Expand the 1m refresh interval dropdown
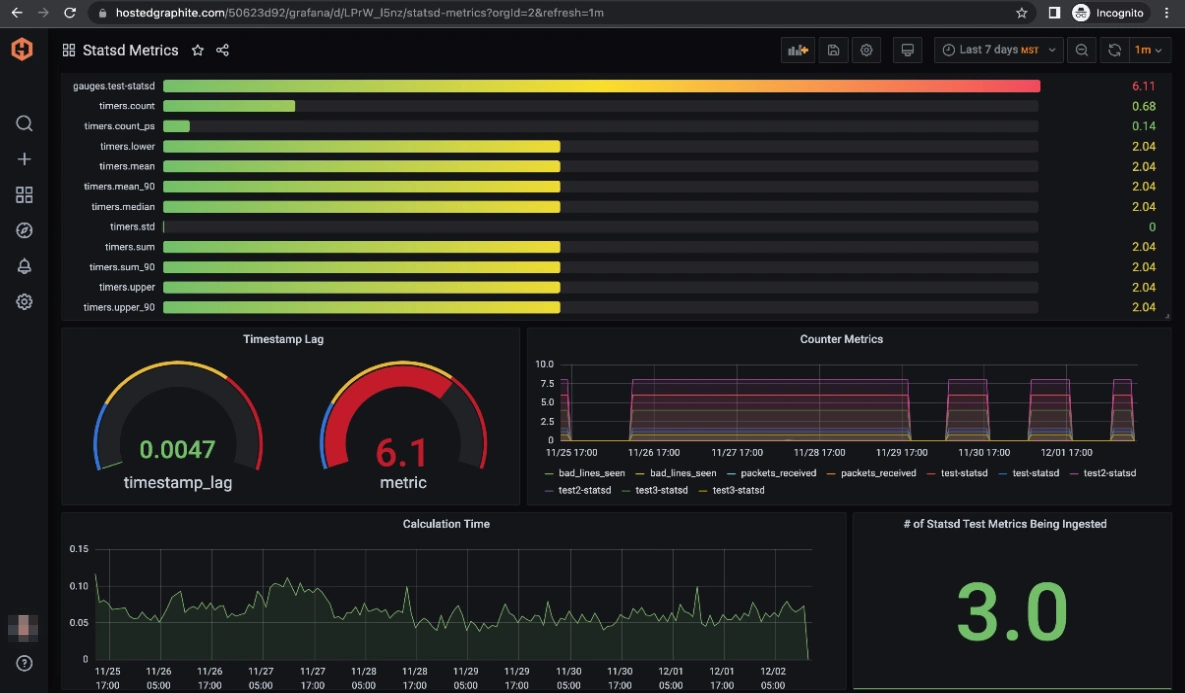1185x693 pixels. pyautogui.click(x=1148, y=50)
